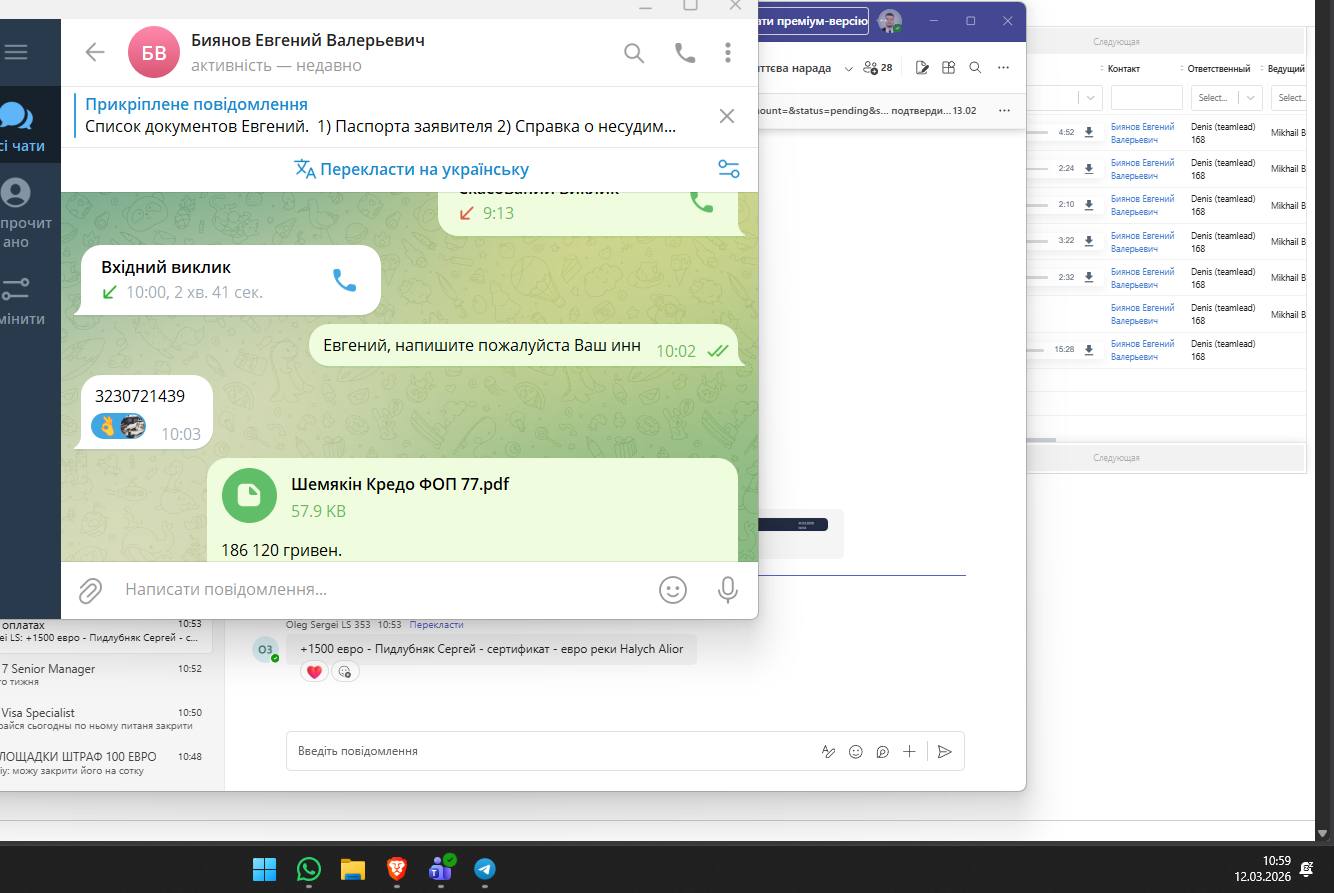Open the Teams text formatting icon

tap(828, 751)
